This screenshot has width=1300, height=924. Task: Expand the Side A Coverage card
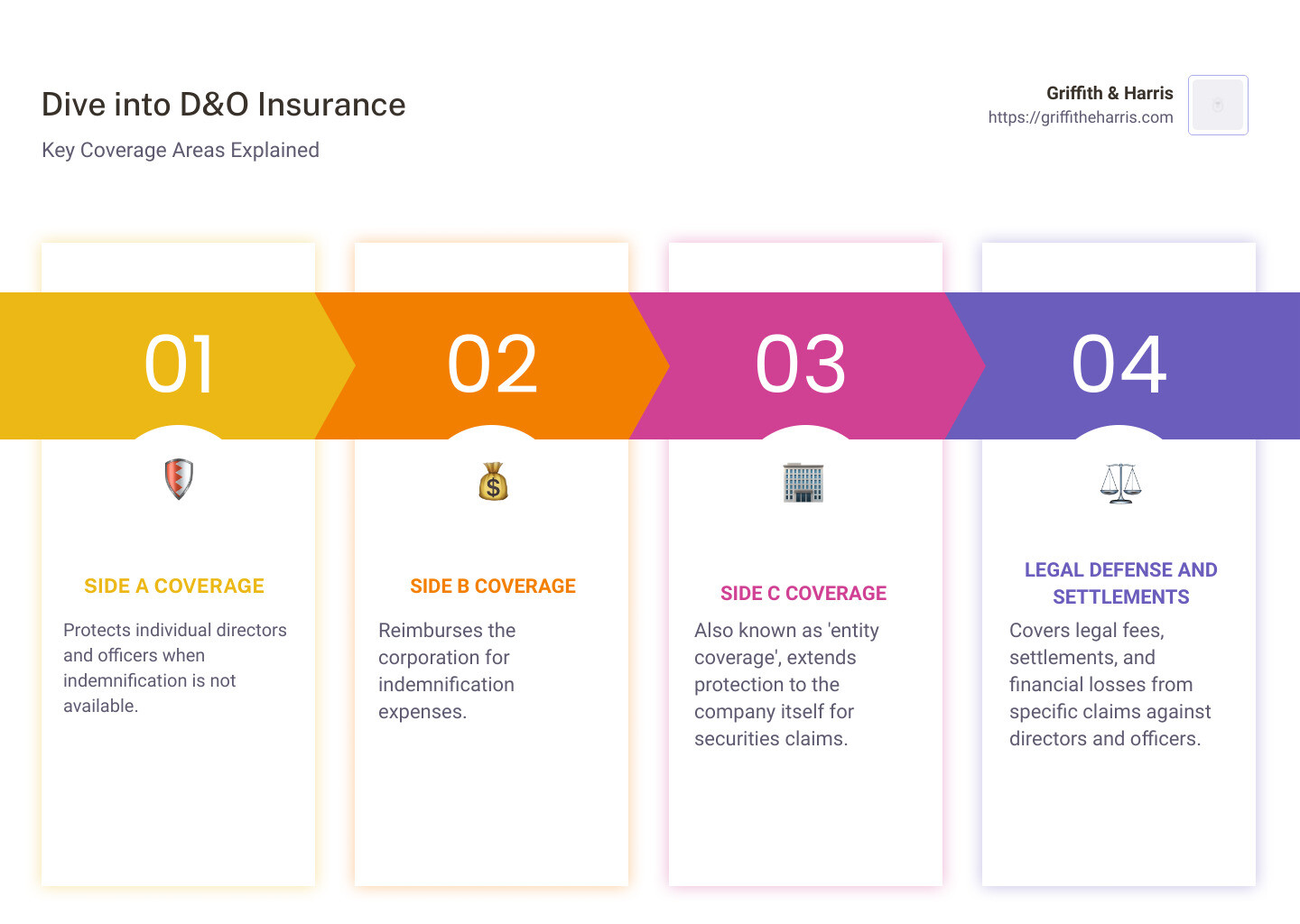178,812
